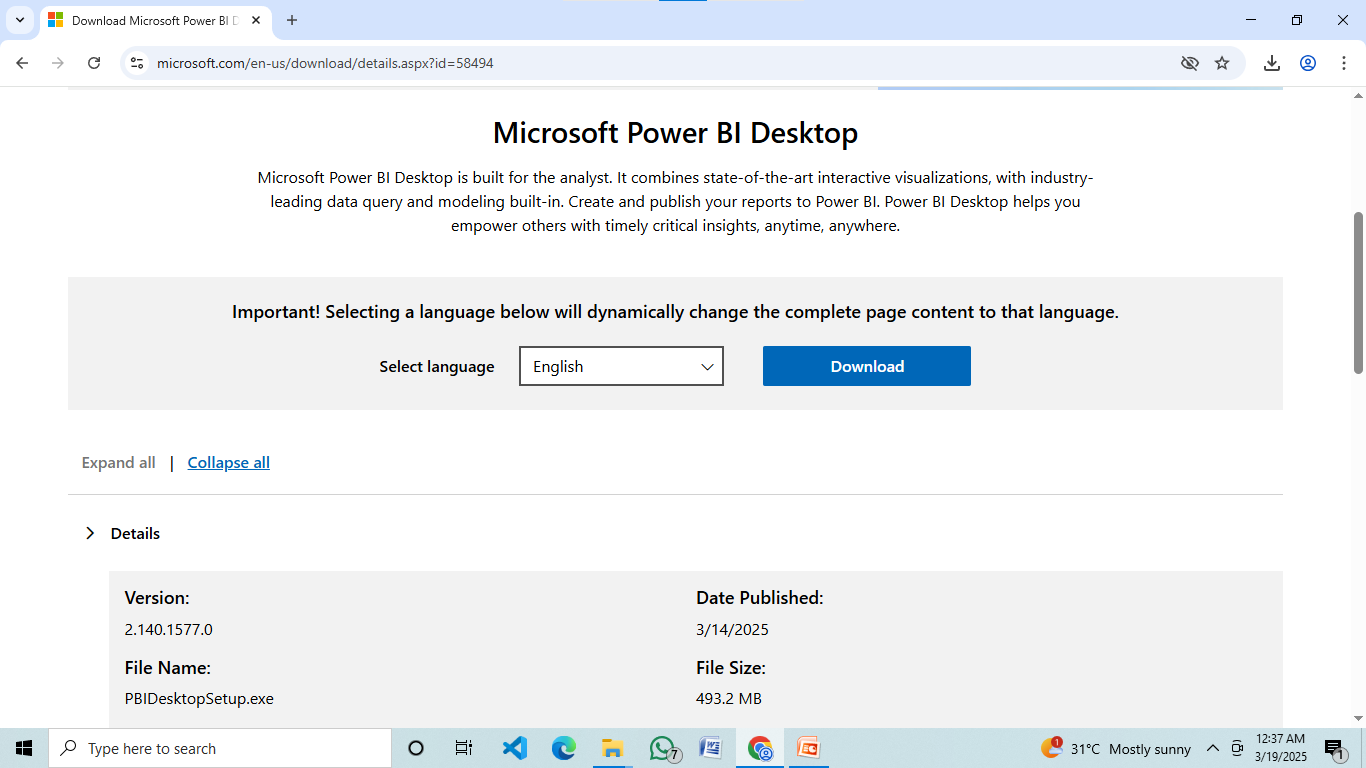The height and width of the screenshot is (768, 1366).
Task: Select the Download Microsoft Power BI tab
Action: 155,20
